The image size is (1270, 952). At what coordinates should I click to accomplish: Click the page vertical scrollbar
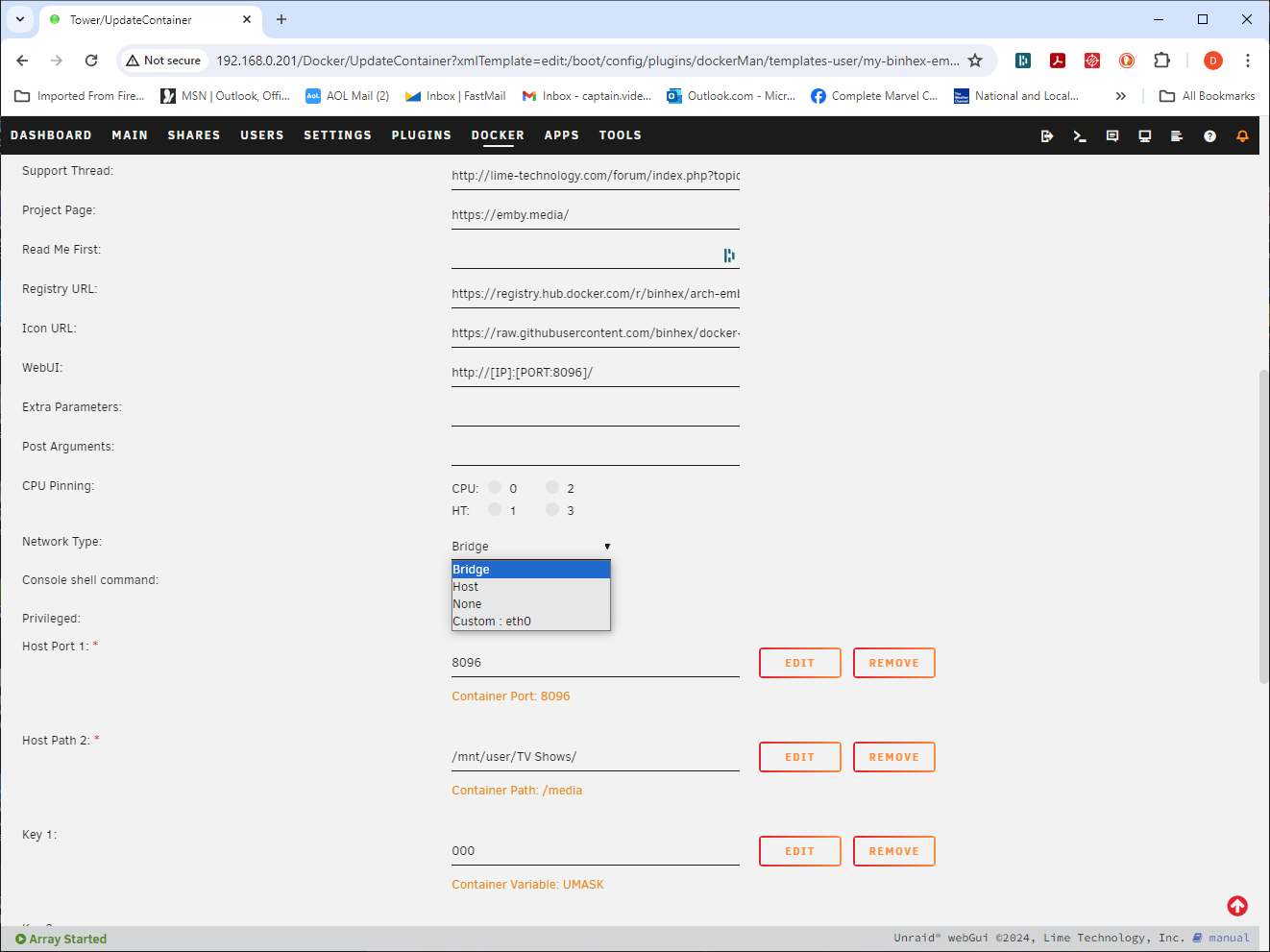coord(1263,526)
